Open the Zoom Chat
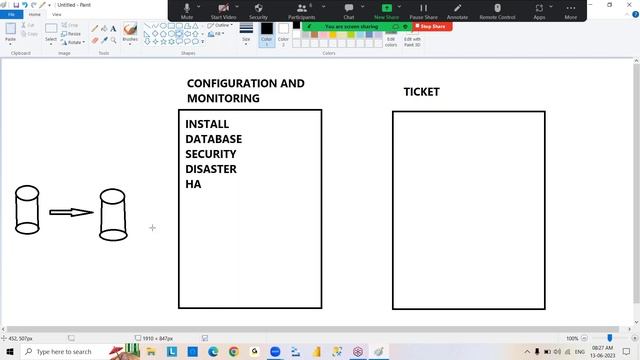The image size is (640, 360). click(349, 11)
